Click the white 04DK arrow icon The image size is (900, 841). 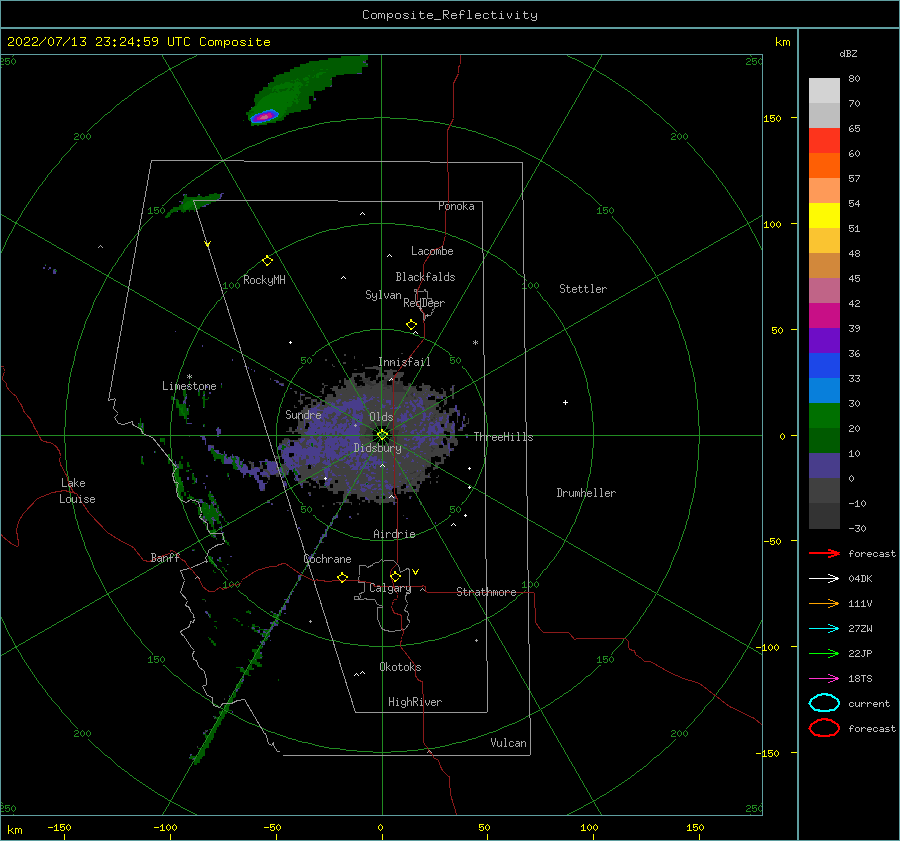[824, 579]
